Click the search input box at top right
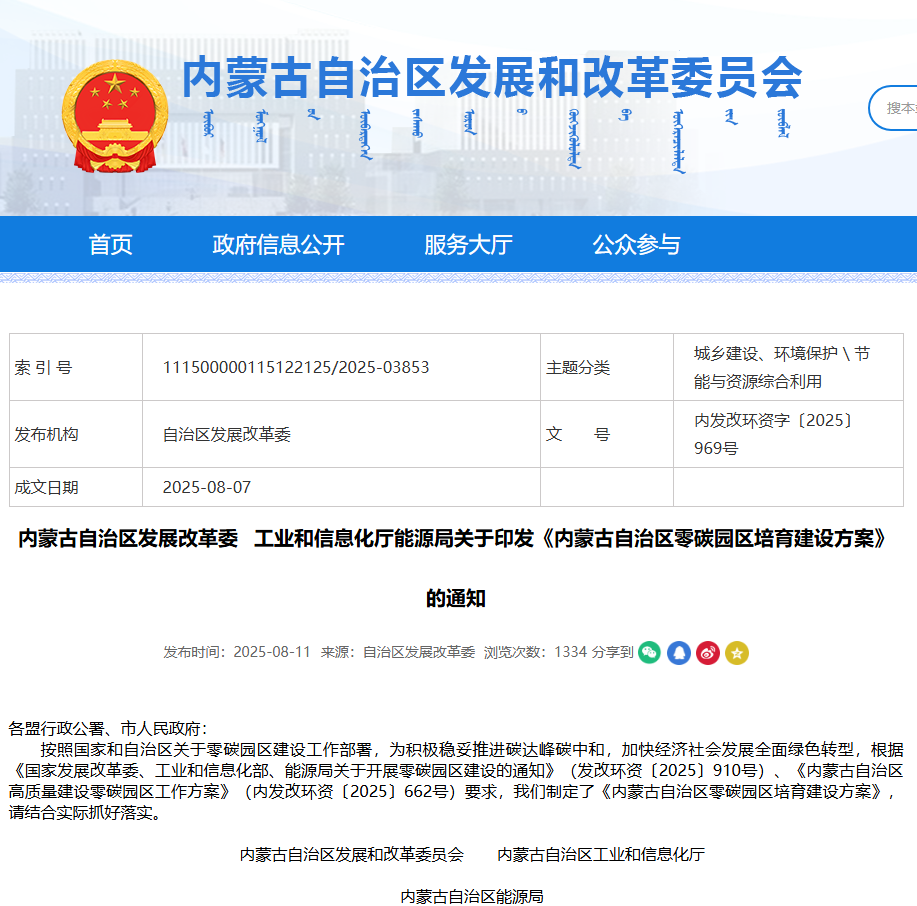The width and height of the screenshot is (917, 906). point(895,108)
